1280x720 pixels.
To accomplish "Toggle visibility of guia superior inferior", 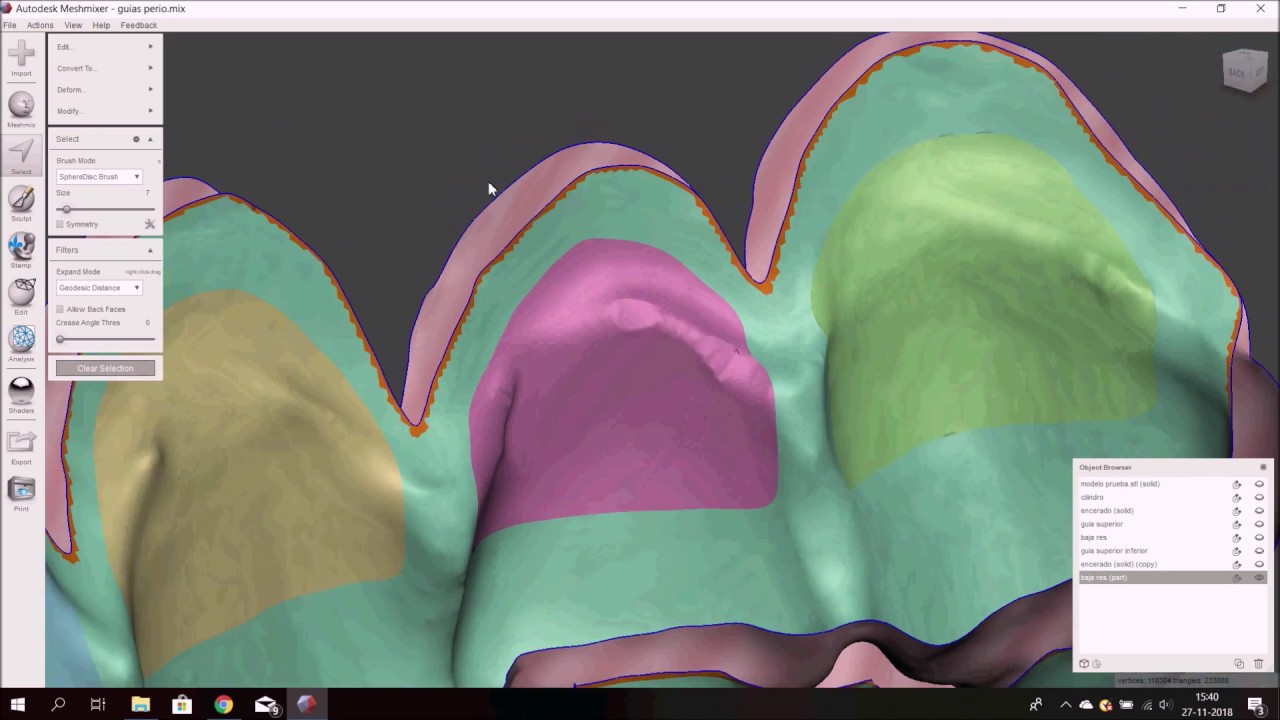I will click(x=1259, y=551).
